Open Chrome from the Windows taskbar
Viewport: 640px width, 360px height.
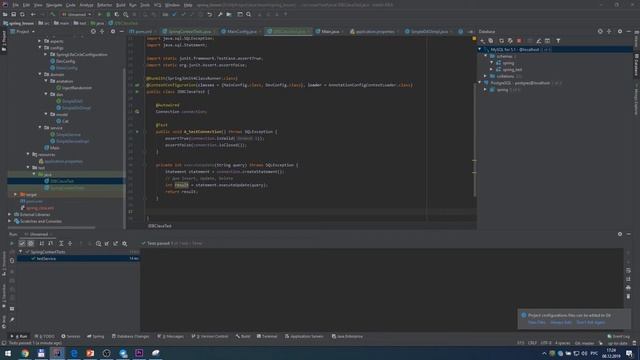pos(24,353)
